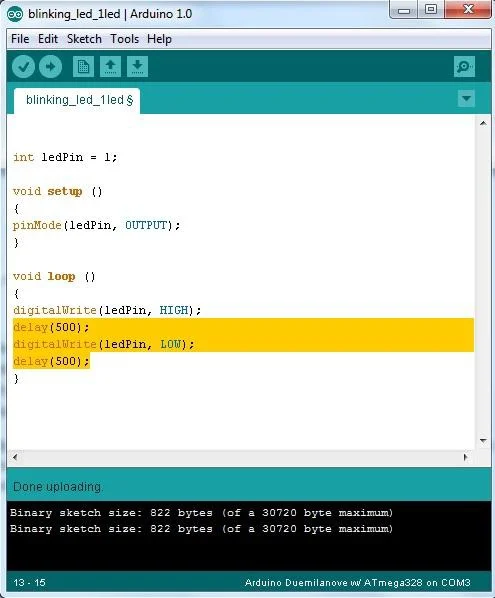Minimize the Arduino window
Screen dimensions: 495x598
404,10
